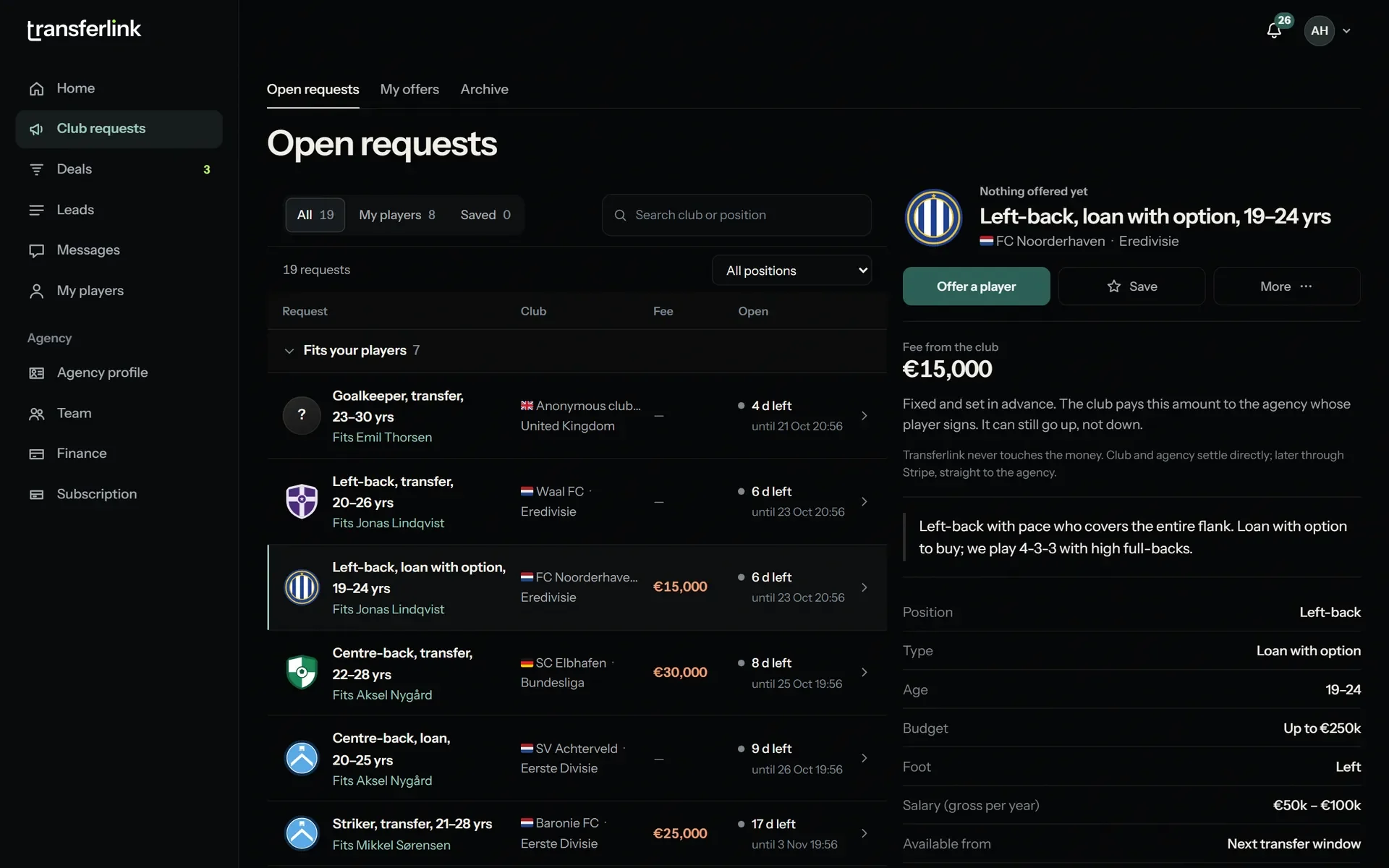Open Baronie FC row chevron
This screenshot has height=868, width=1389.
[x=864, y=833]
